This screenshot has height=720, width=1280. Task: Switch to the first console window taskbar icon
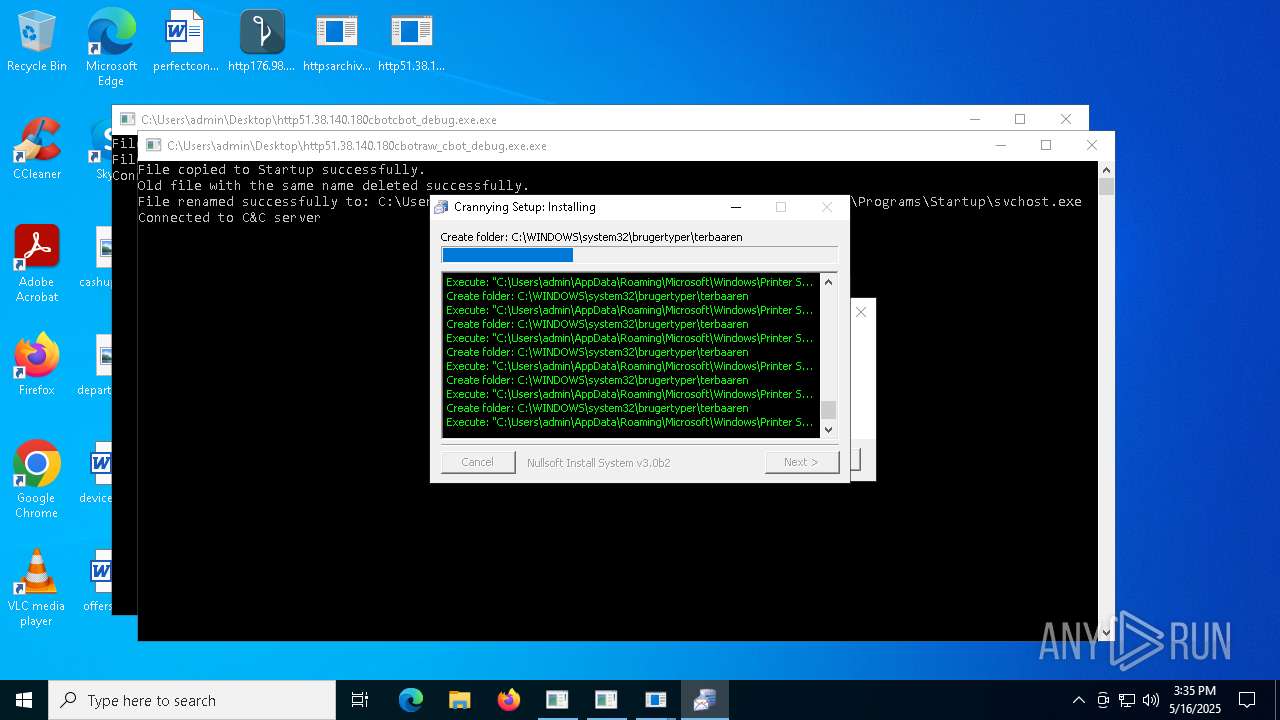(x=557, y=700)
